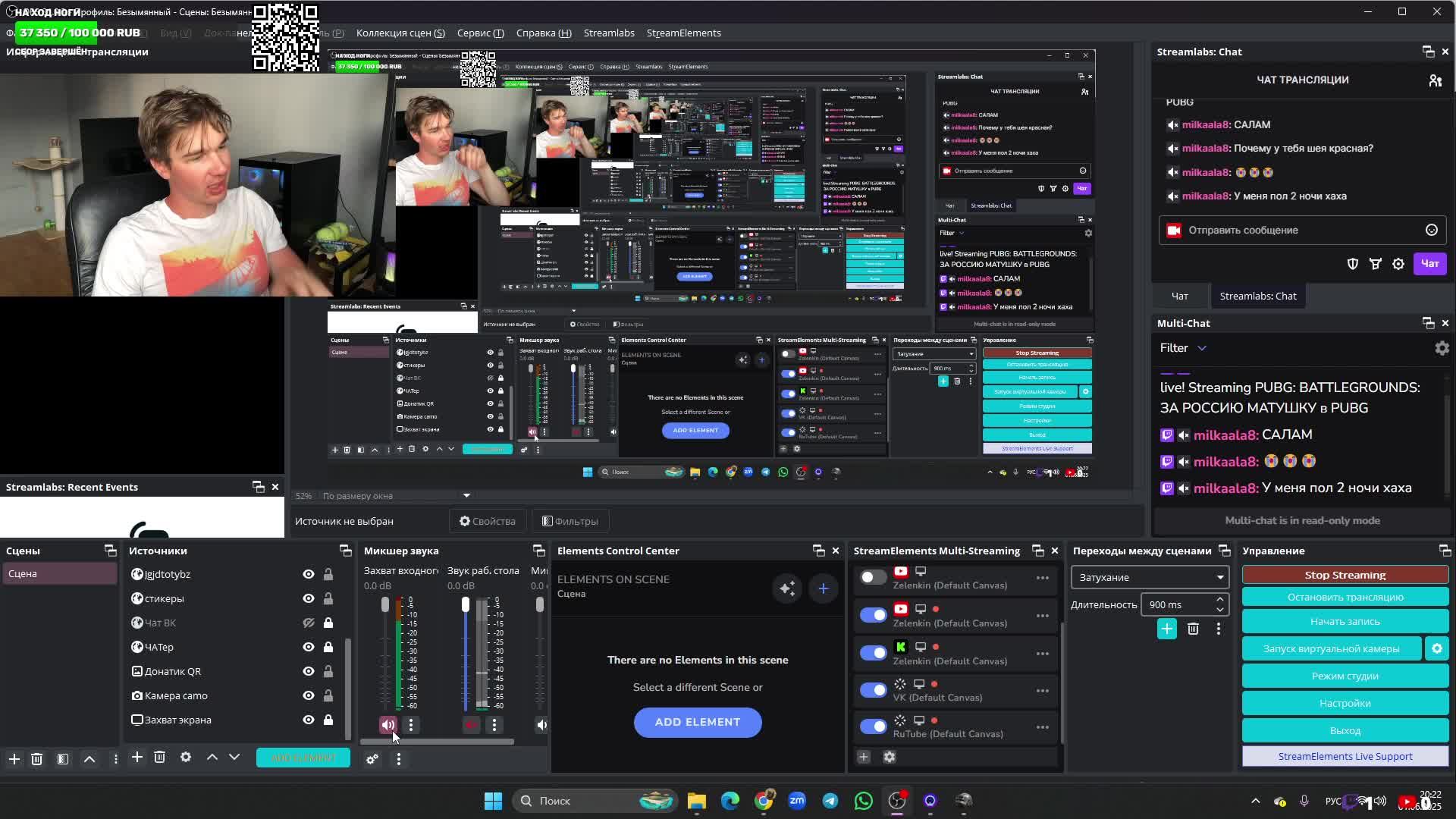Show the hidden Чат ВК source

309,623
